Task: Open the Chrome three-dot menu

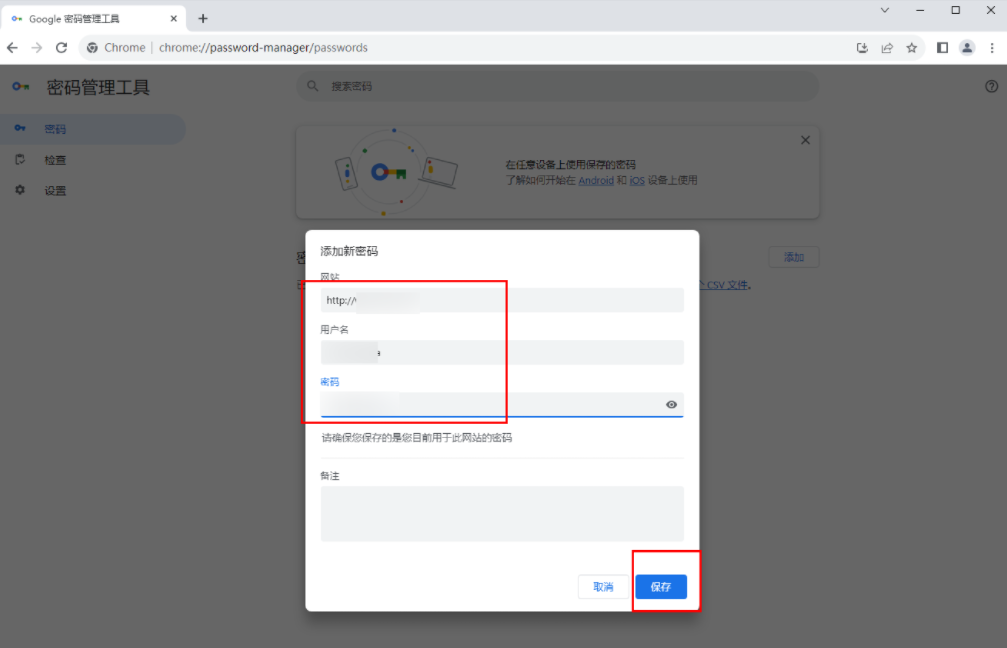Action: point(992,48)
